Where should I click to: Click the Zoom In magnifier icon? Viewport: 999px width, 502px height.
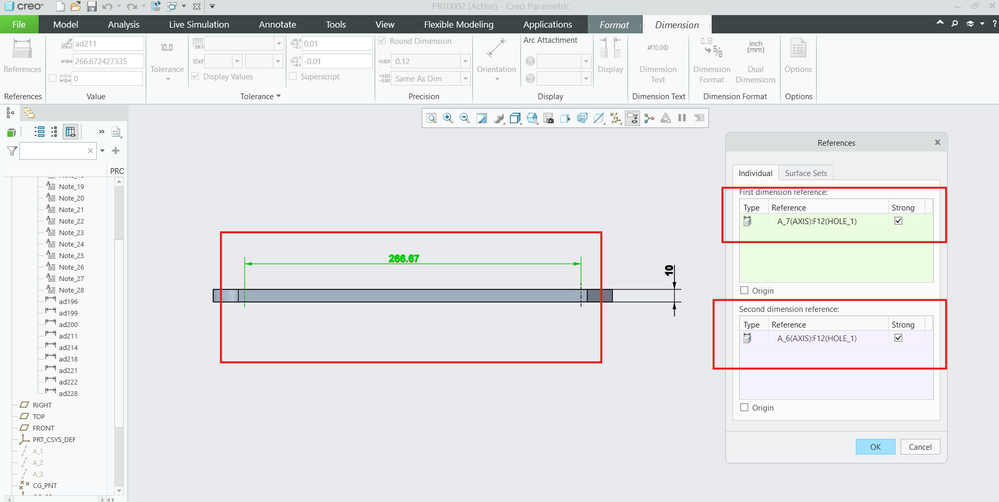coord(448,118)
